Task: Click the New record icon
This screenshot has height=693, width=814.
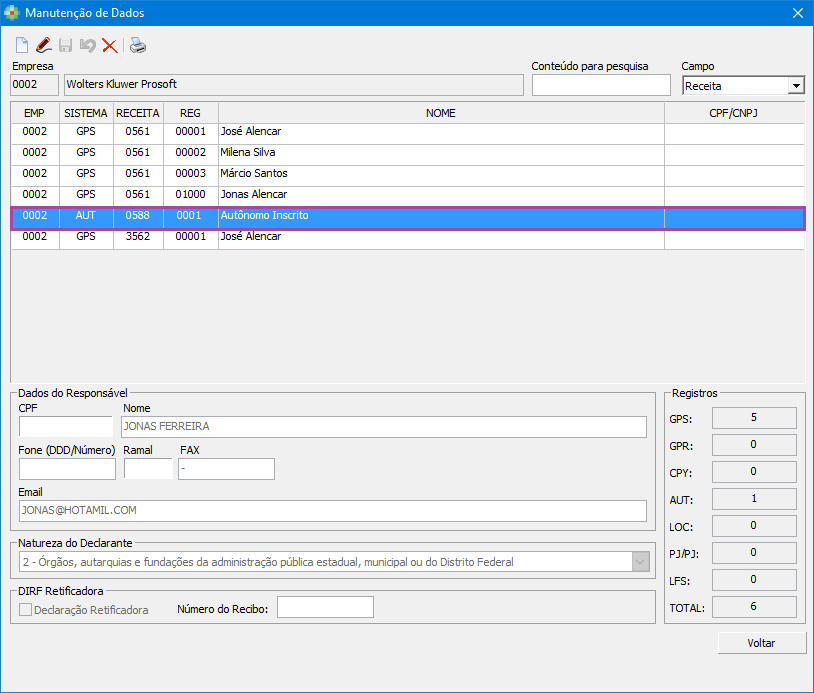Action: tap(22, 45)
